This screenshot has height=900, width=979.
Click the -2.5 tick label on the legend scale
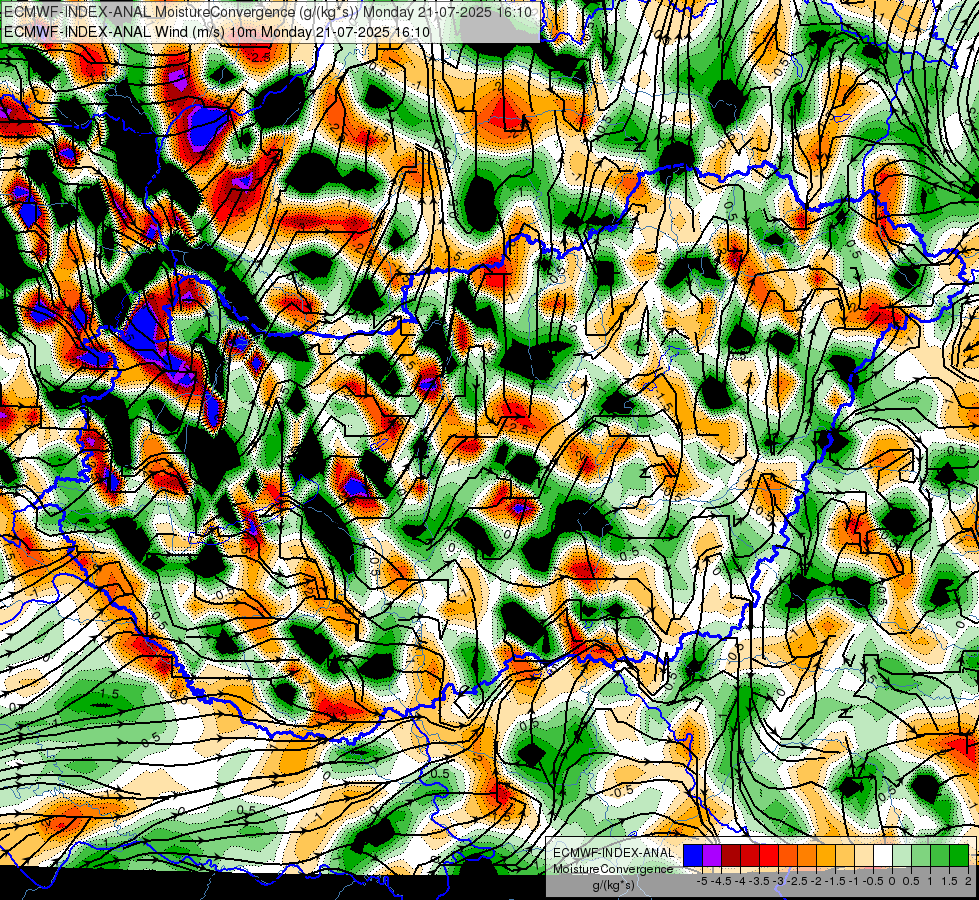(x=797, y=881)
